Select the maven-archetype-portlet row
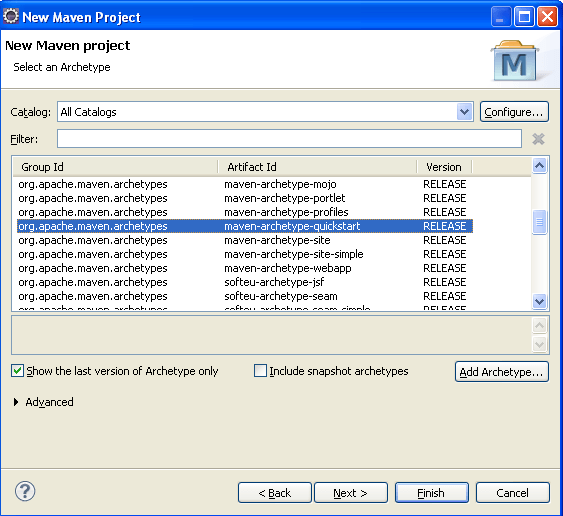 [245, 198]
